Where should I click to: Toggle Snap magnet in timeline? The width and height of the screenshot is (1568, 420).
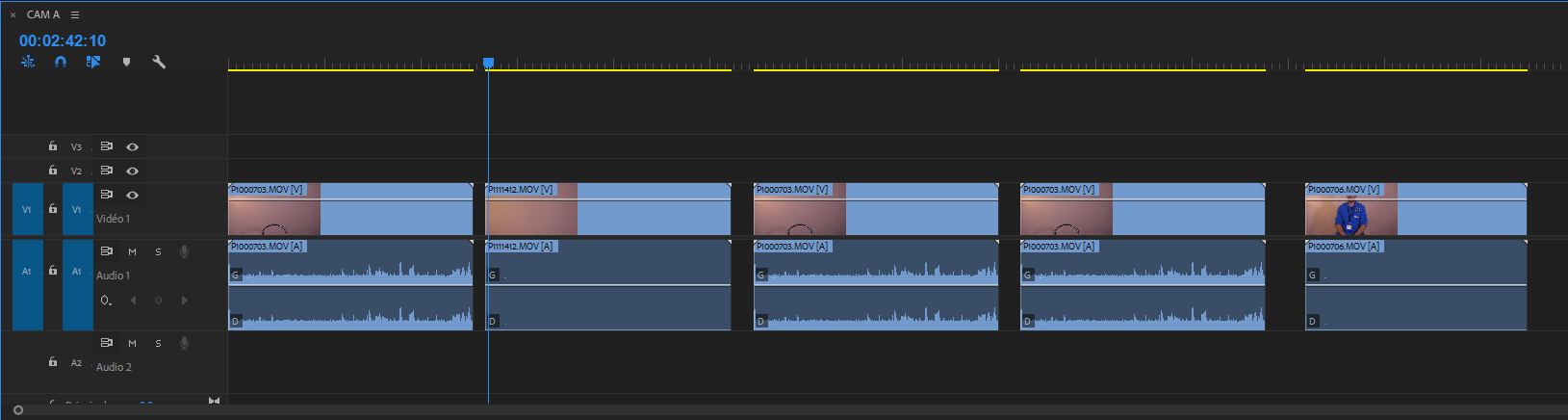(x=61, y=62)
